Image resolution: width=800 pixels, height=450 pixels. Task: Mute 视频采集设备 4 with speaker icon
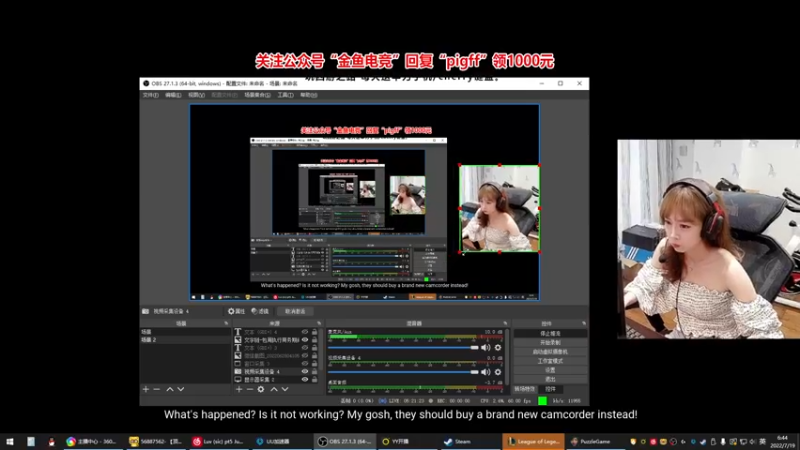486,372
